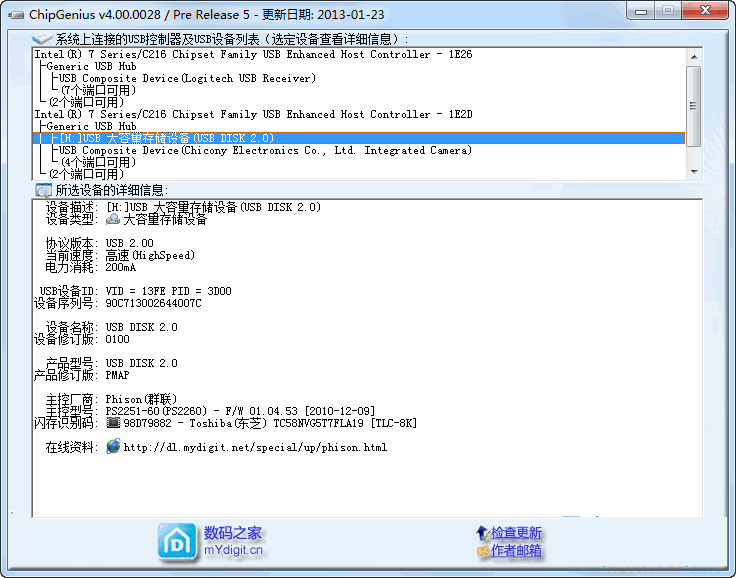
Task: Close the ChipGenius window
Action: point(705,11)
